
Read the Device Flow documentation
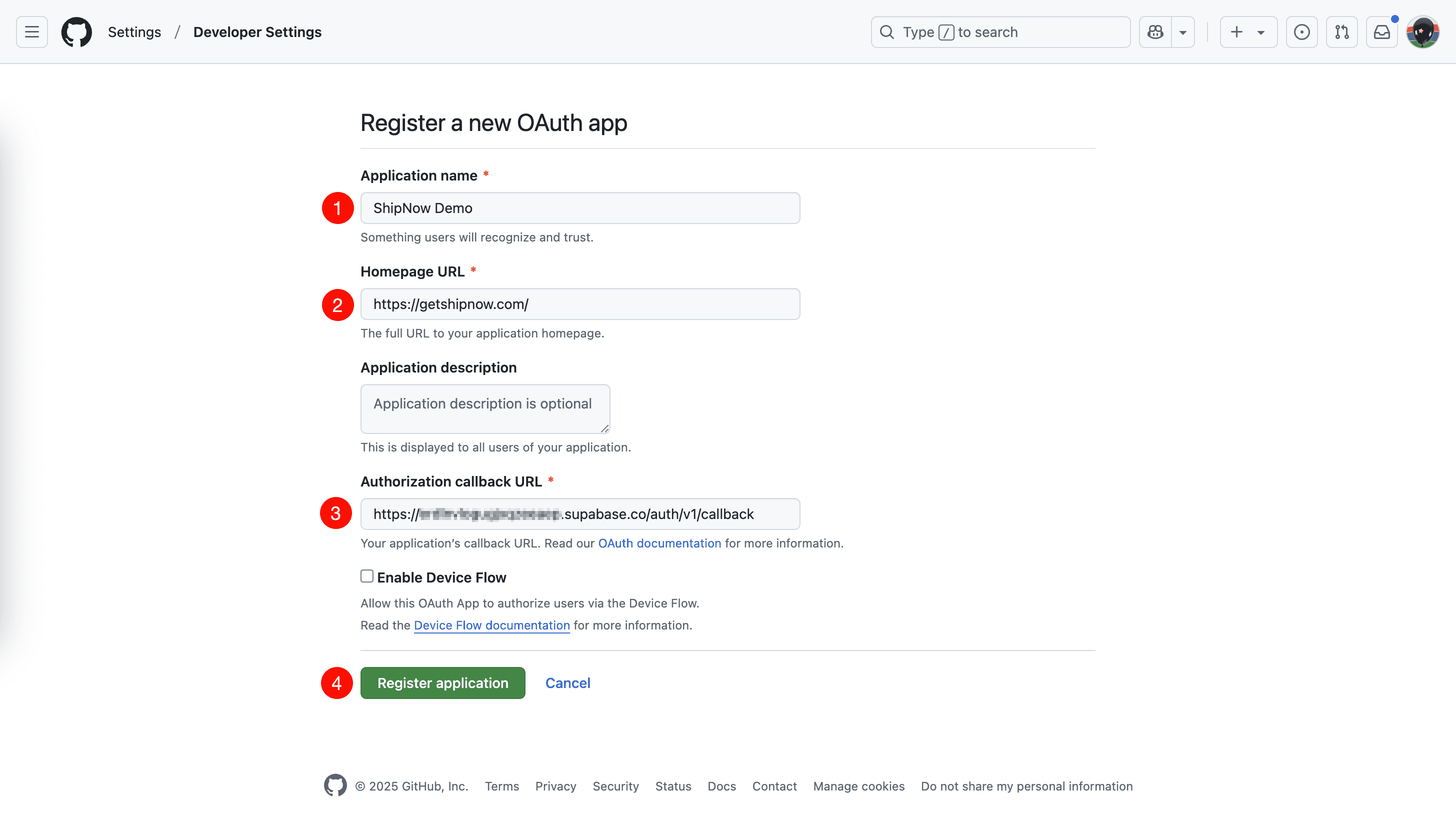(x=491, y=625)
